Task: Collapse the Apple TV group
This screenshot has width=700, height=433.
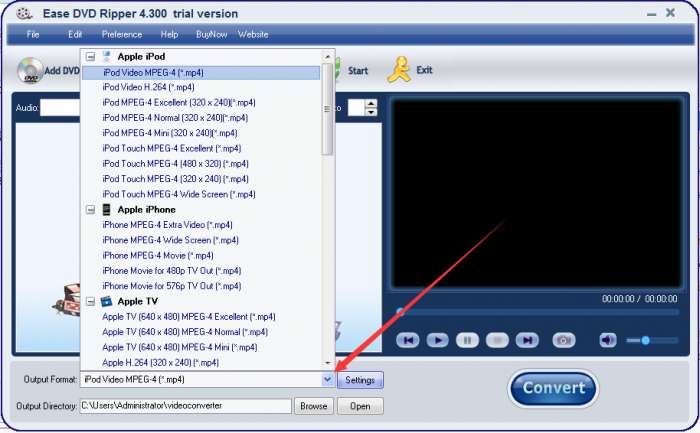Action: [x=91, y=301]
